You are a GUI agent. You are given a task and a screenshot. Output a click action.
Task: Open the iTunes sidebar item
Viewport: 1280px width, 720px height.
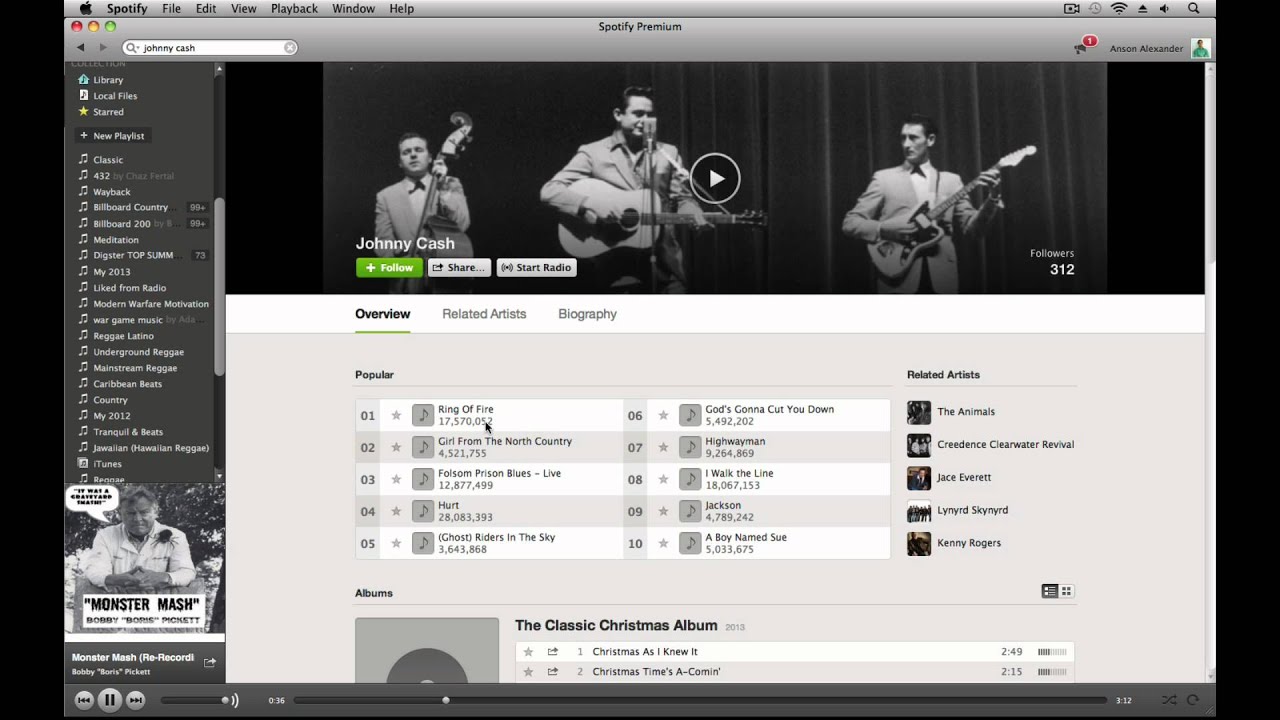(107, 464)
